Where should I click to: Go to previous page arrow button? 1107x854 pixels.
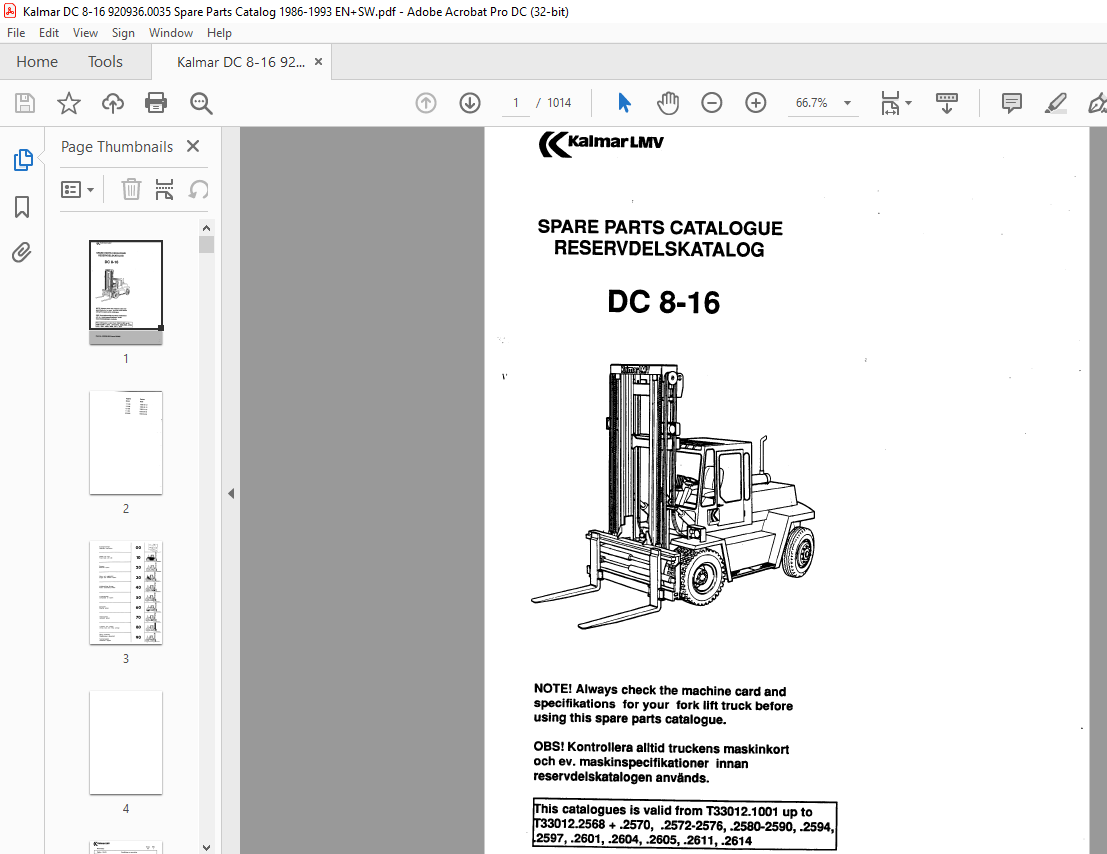(x=426, y=103)
